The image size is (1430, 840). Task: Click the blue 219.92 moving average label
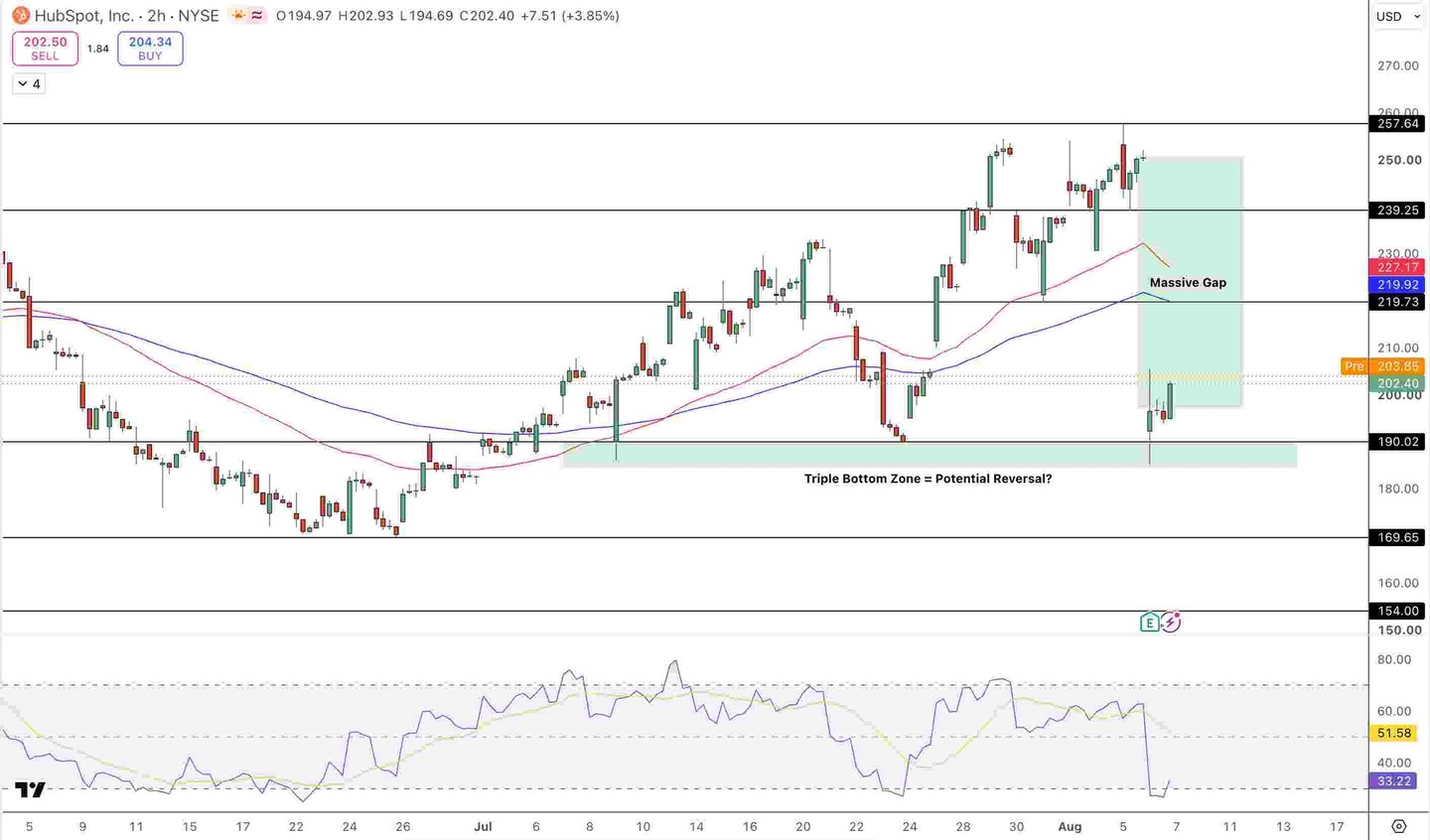[1398, 285]
